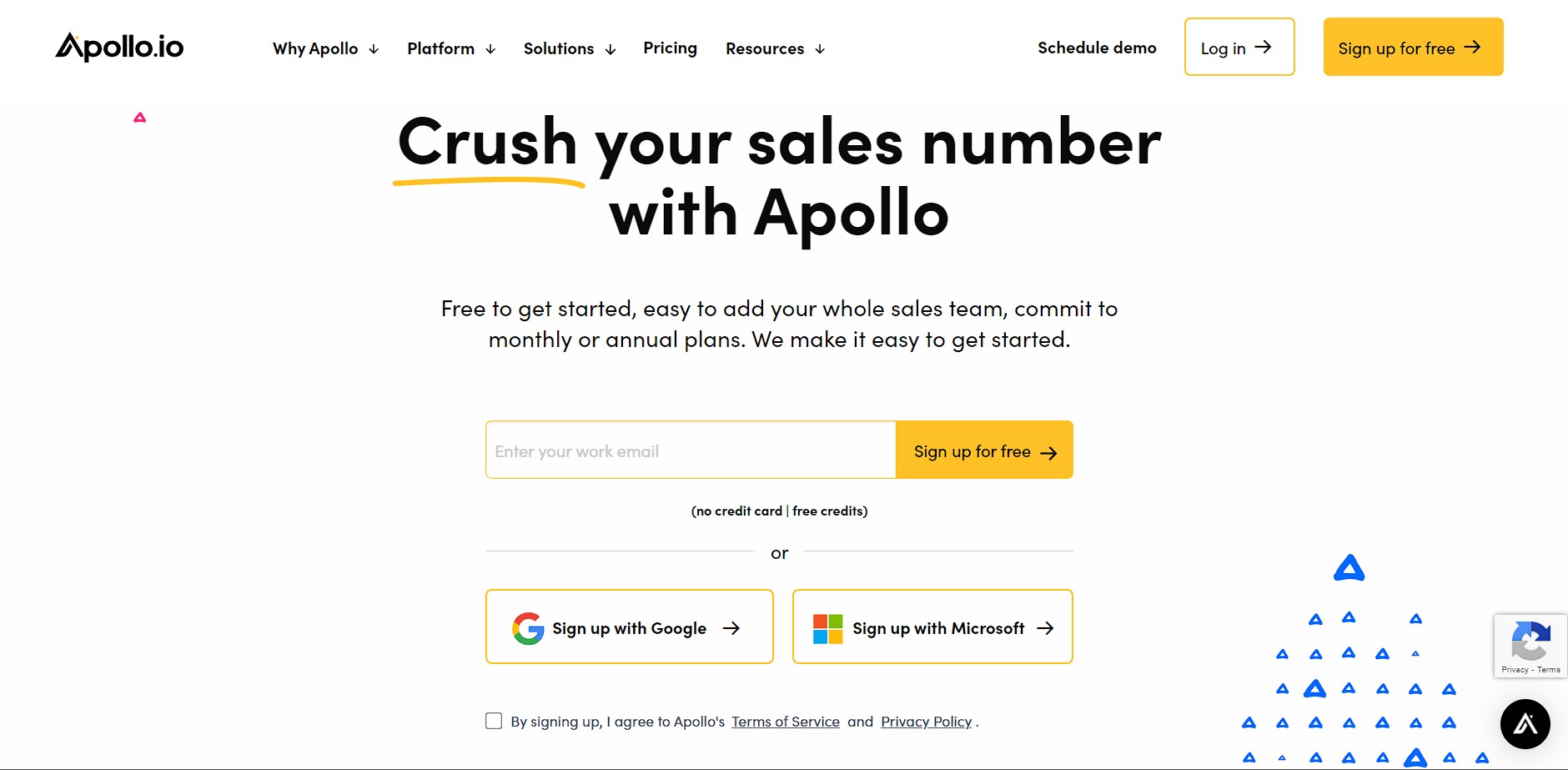Expand the Resources dropdown menu
This screenshot has height=770, width=1568.
tap(775, 48)
